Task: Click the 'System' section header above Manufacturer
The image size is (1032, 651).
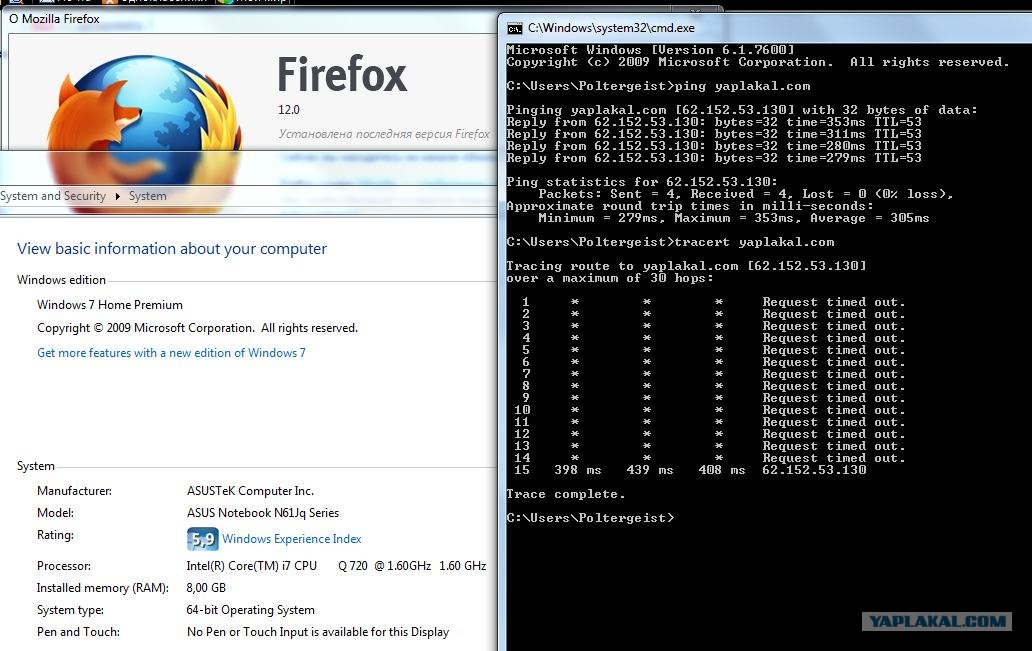Action: coord(36,466)
